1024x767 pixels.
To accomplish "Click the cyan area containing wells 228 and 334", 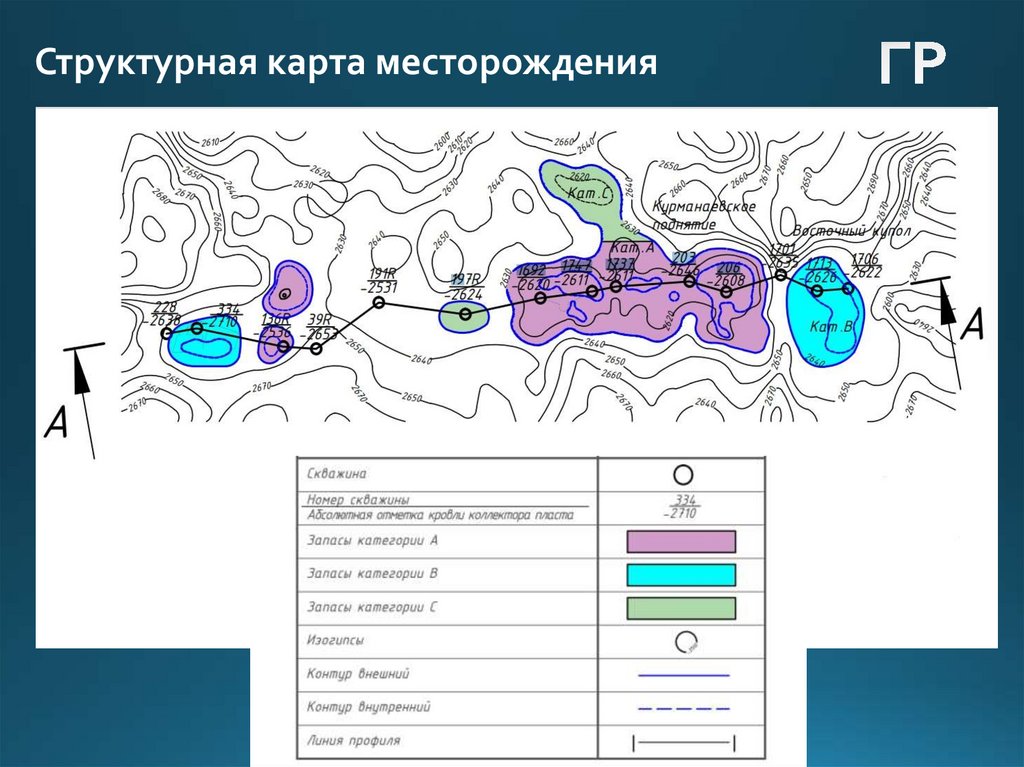I will [x=204, y=343].
